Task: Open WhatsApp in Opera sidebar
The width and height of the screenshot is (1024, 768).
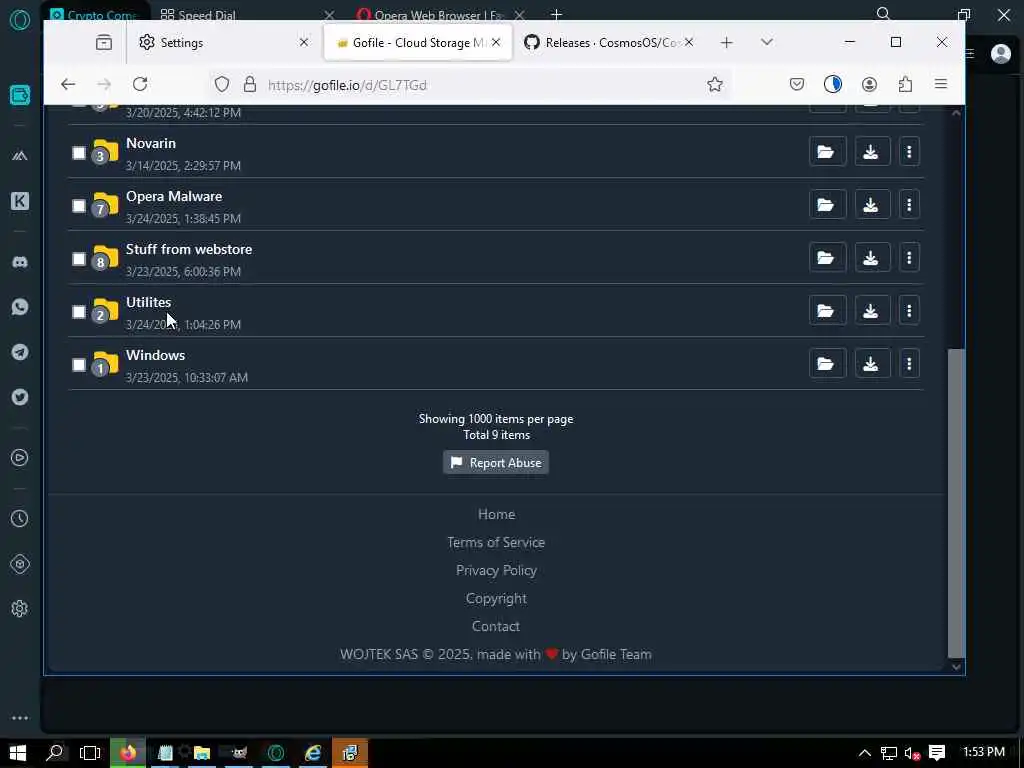Action: tap(20, 307)
